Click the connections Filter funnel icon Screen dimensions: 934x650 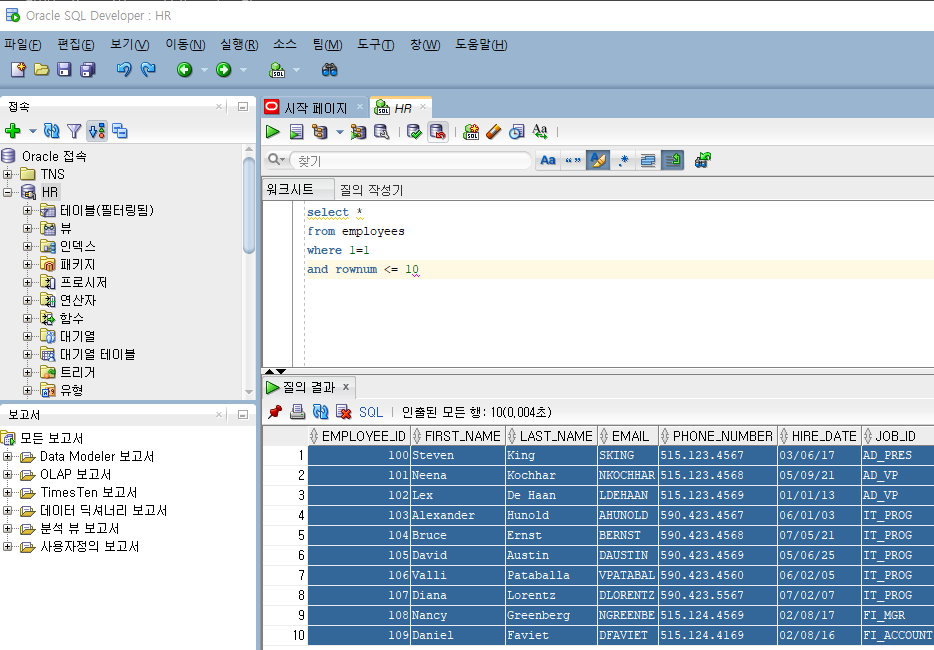pos(74,130)
